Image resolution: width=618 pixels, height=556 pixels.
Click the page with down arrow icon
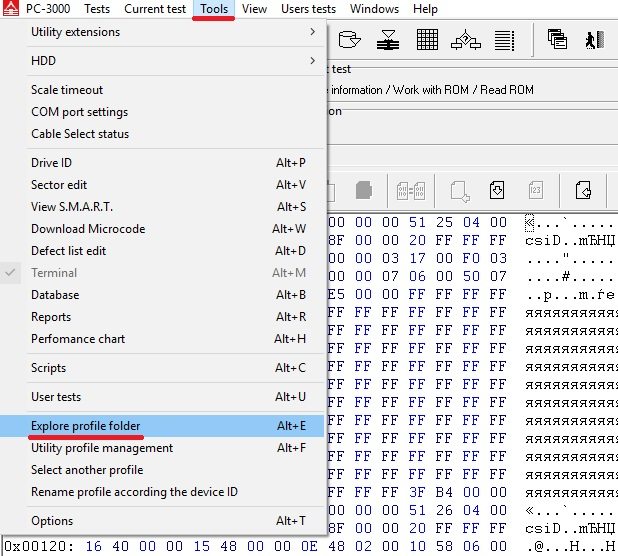coord(497,189)
